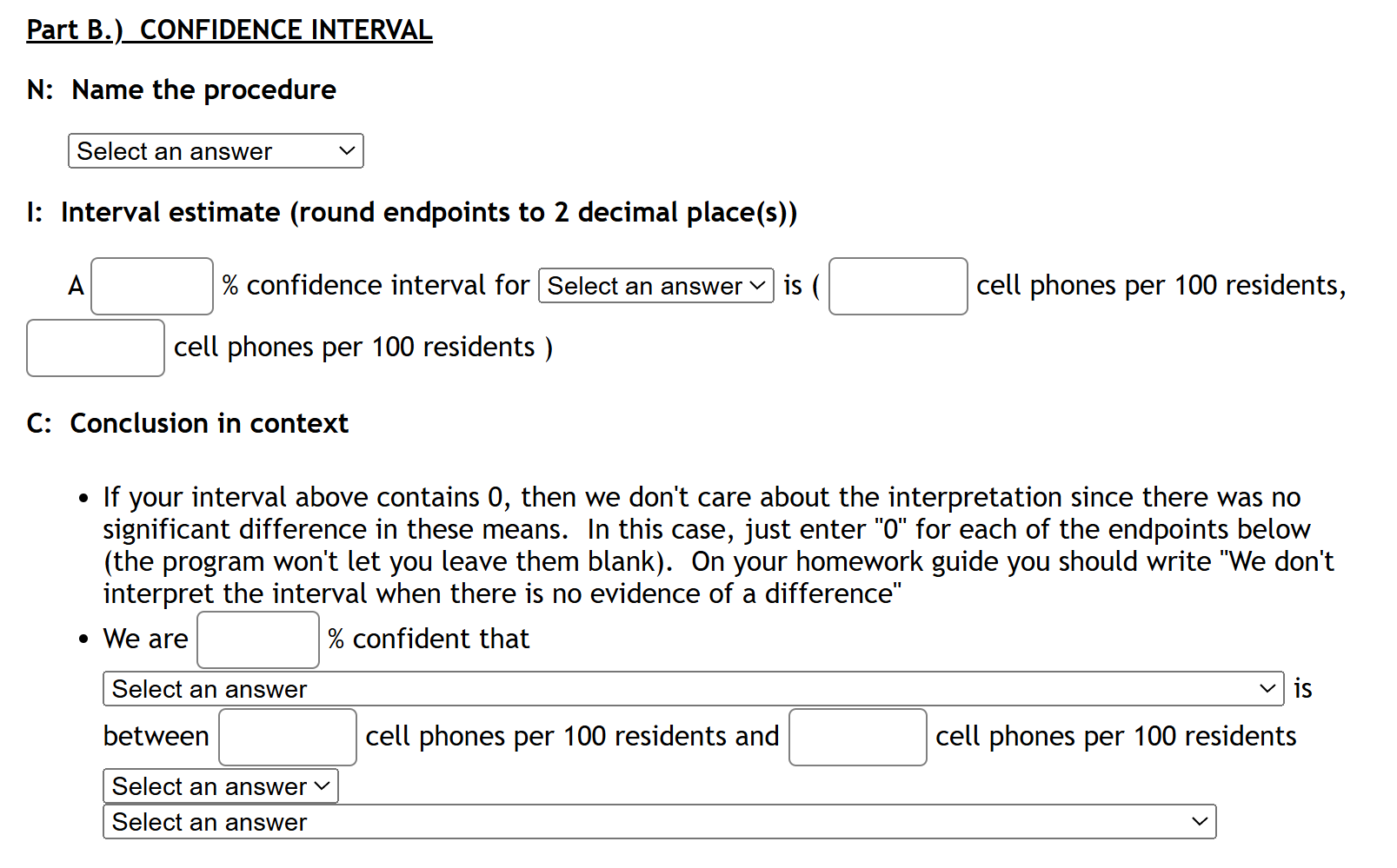Open the small dropdown below 'between'
The image size is (1397, 868).
click(221, 786)
